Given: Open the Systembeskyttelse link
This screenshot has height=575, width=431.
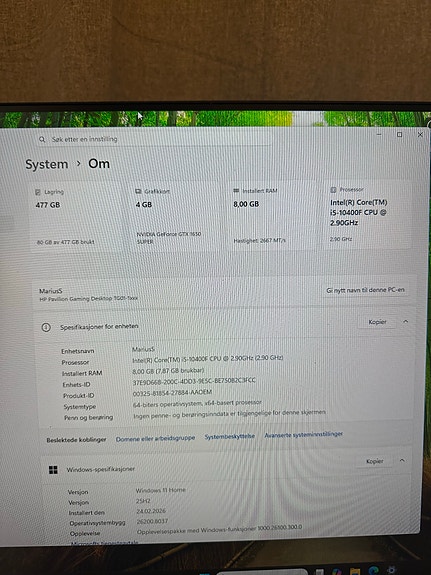Looking at the screenshot, I should point(230,436).
